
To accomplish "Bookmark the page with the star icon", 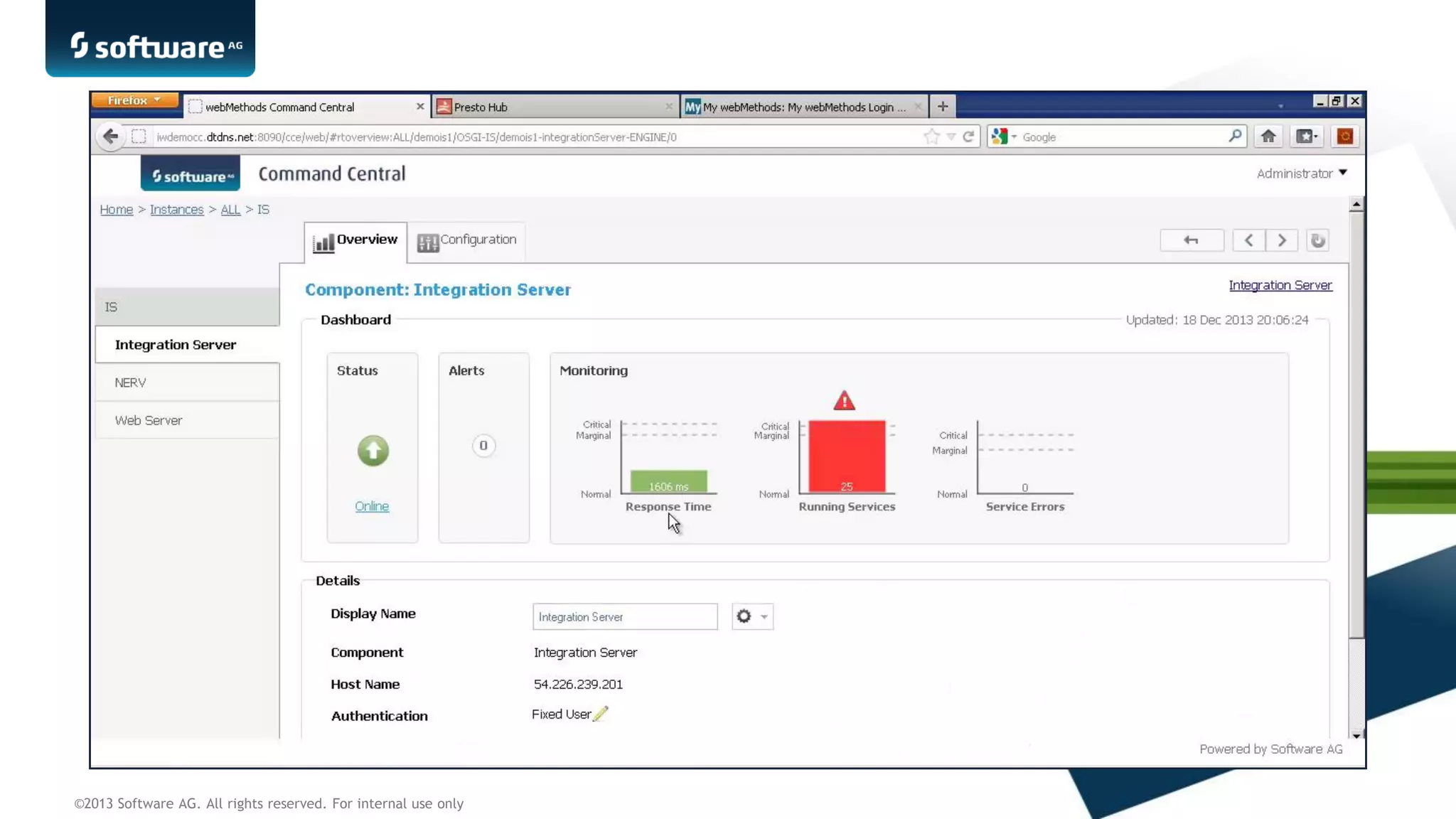I will (x=931, y=136).
